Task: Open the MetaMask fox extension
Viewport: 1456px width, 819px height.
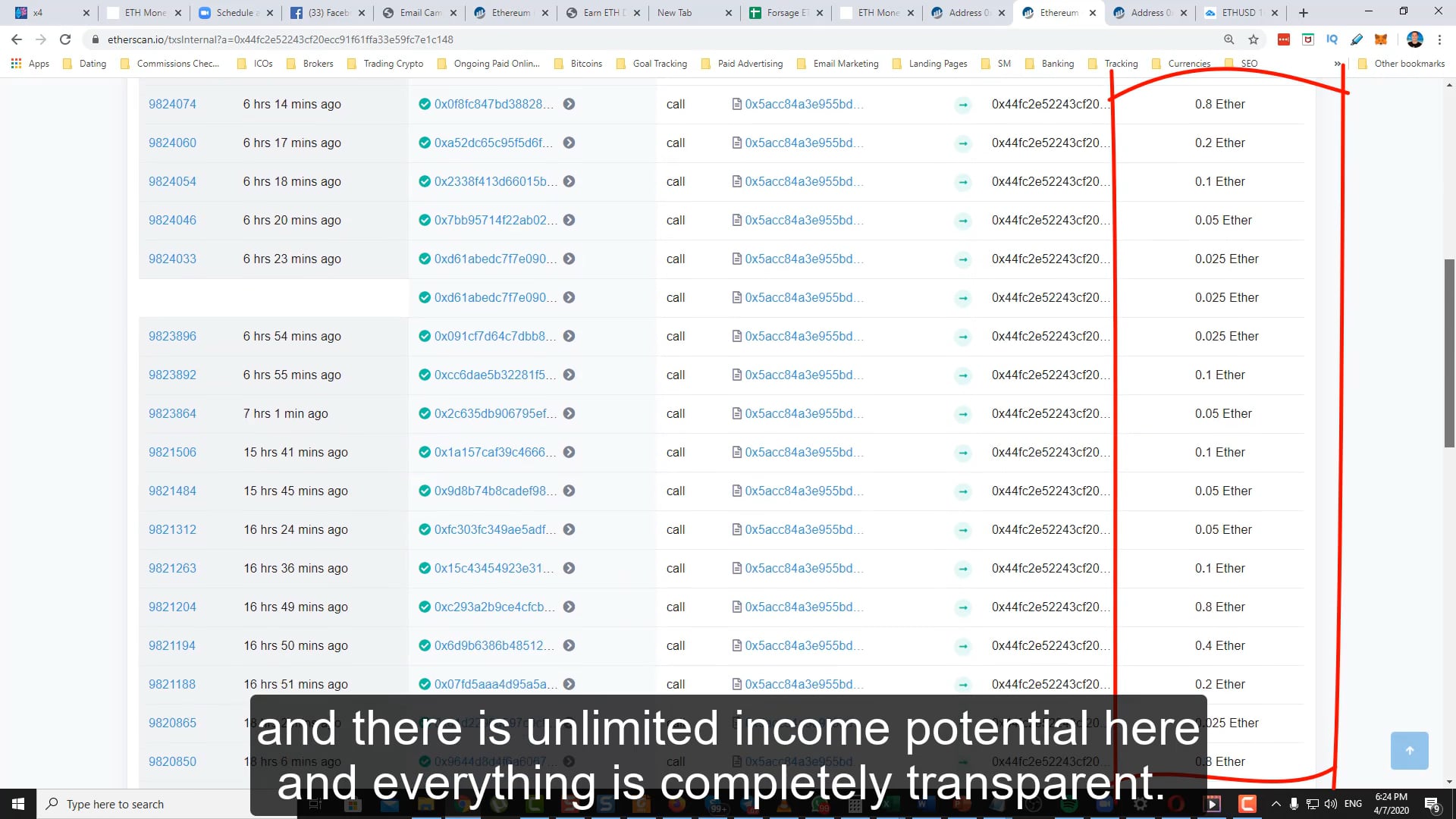Action: click(1382, 39)
